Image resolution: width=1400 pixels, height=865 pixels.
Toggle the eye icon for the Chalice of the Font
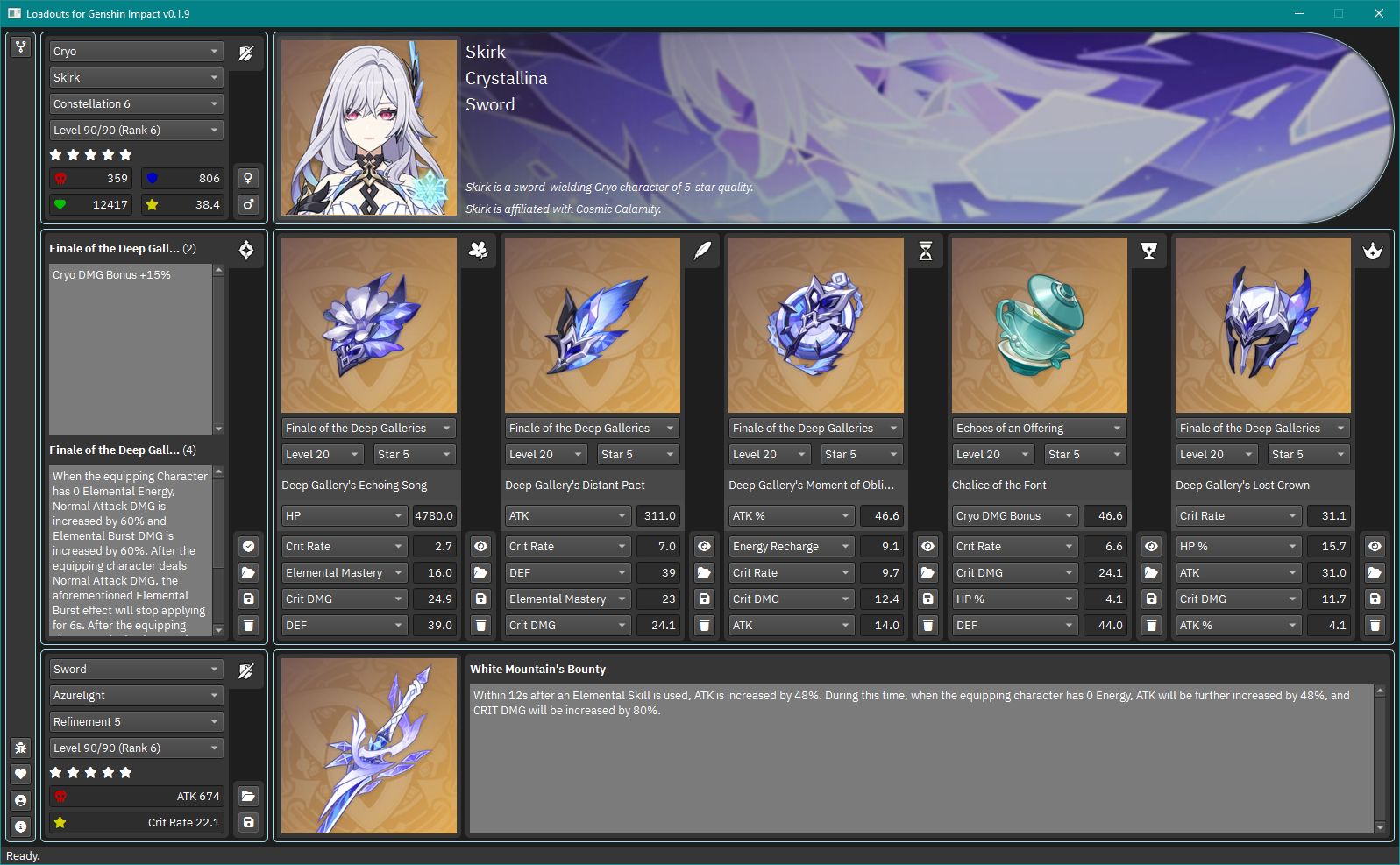1152,546
